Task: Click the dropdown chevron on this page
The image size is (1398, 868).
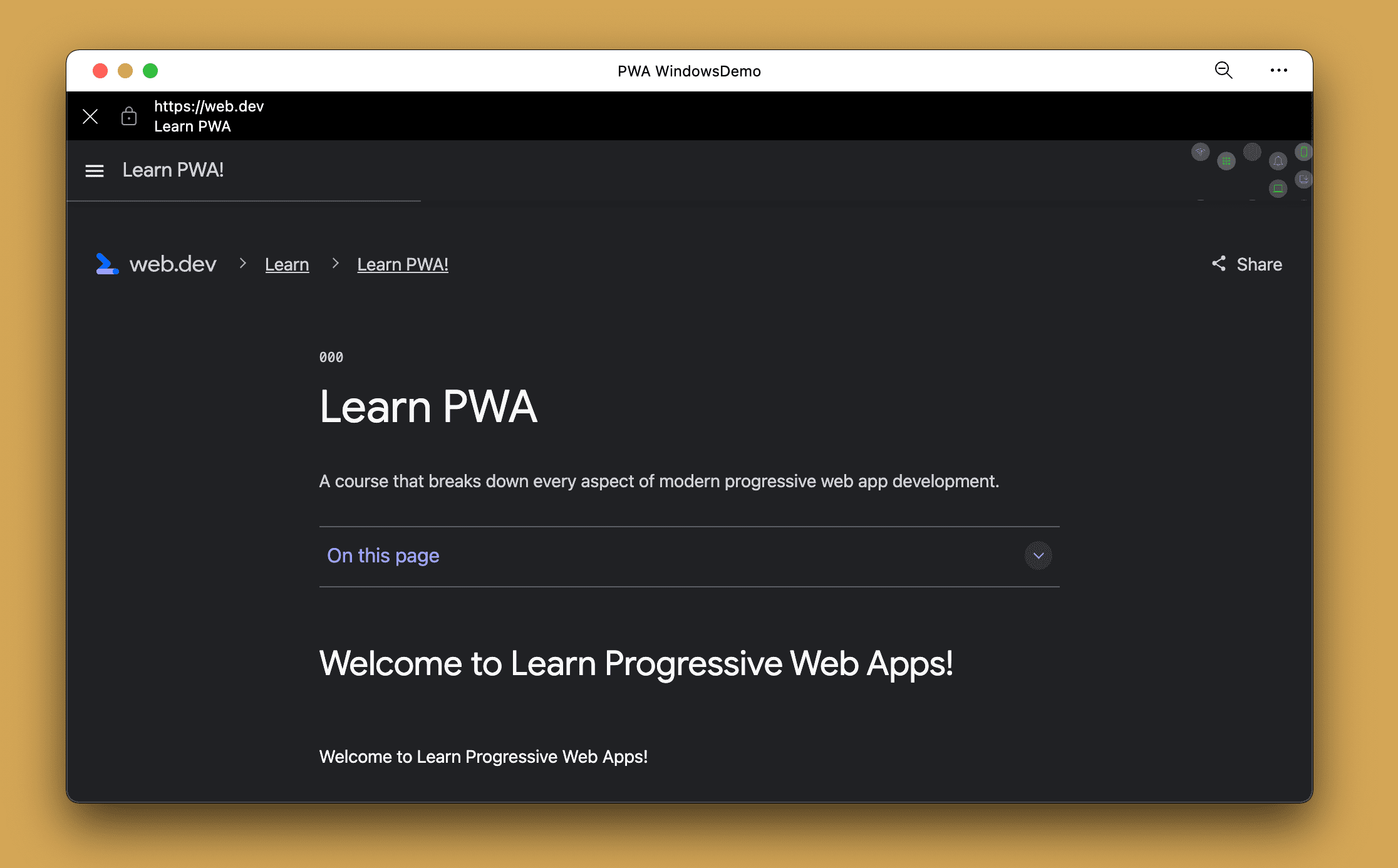Action: pyautogui.click(x=1039, y=556)
